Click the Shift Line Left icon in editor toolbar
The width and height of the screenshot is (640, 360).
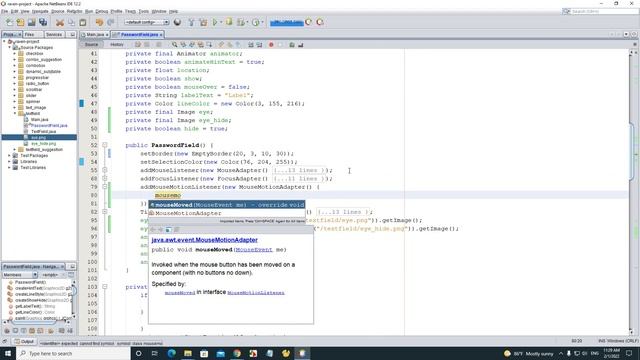click(251, 44)
